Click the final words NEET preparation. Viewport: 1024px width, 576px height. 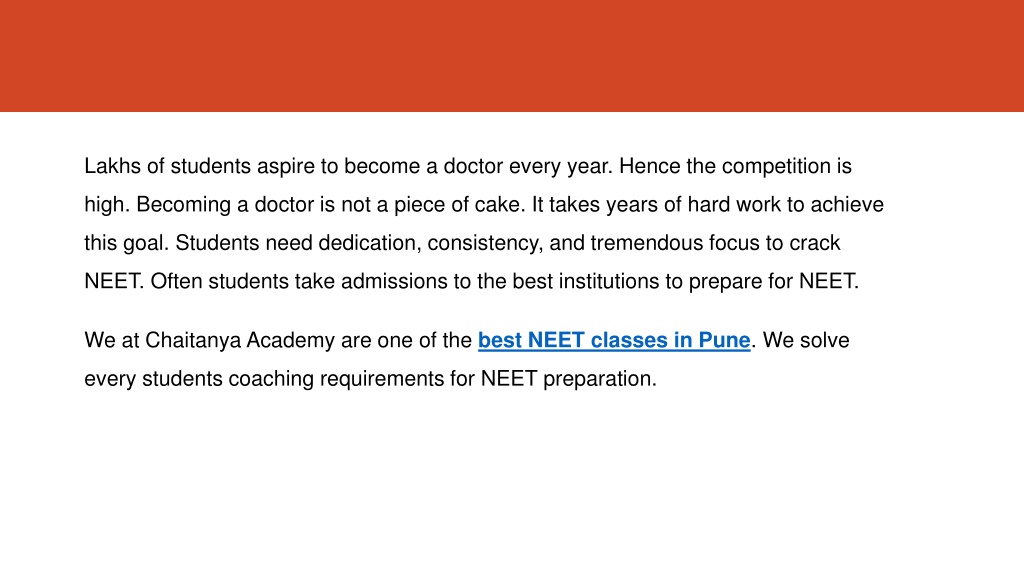568,379
